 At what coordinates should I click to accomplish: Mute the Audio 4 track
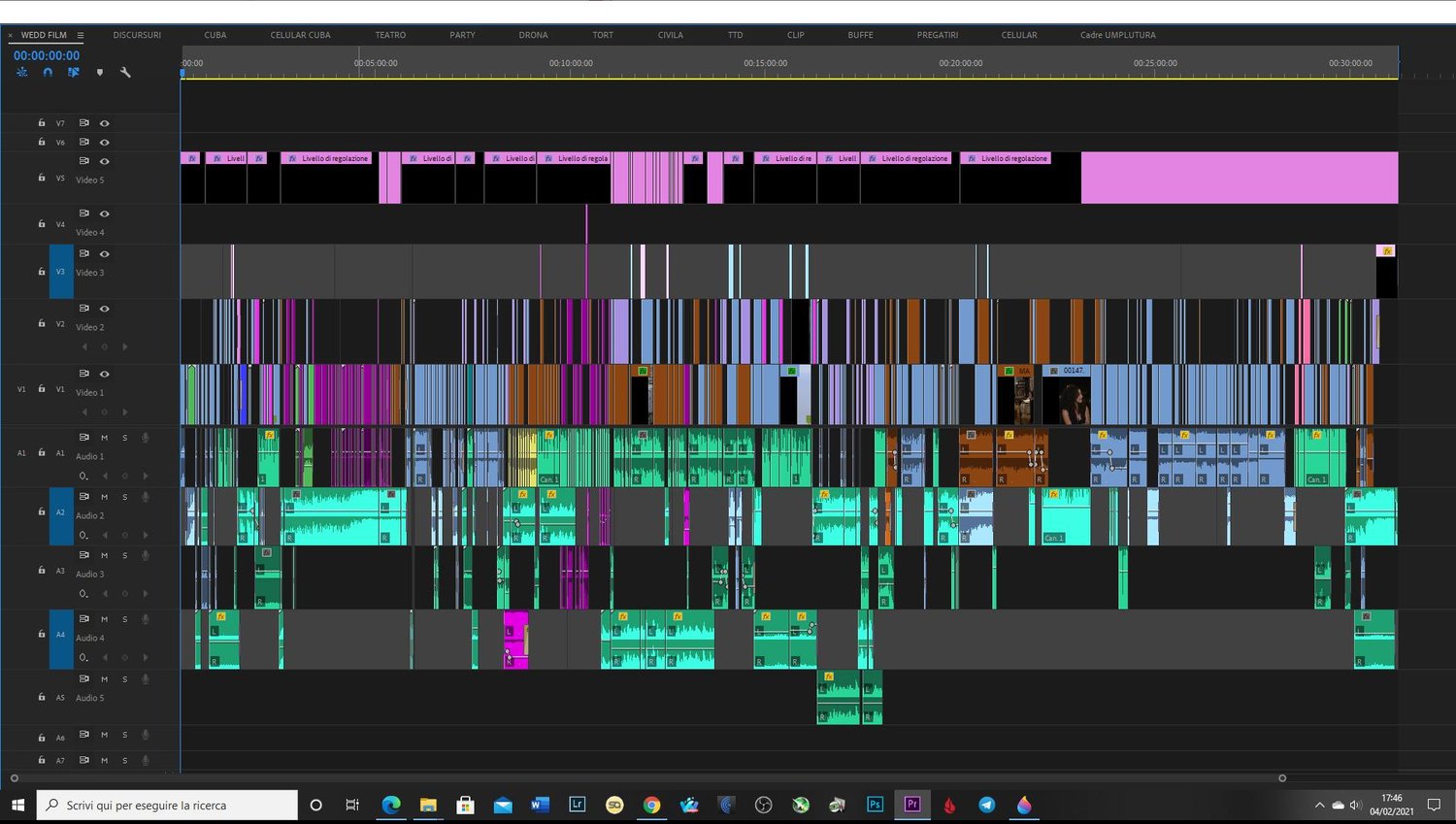[x=105, y=619]
